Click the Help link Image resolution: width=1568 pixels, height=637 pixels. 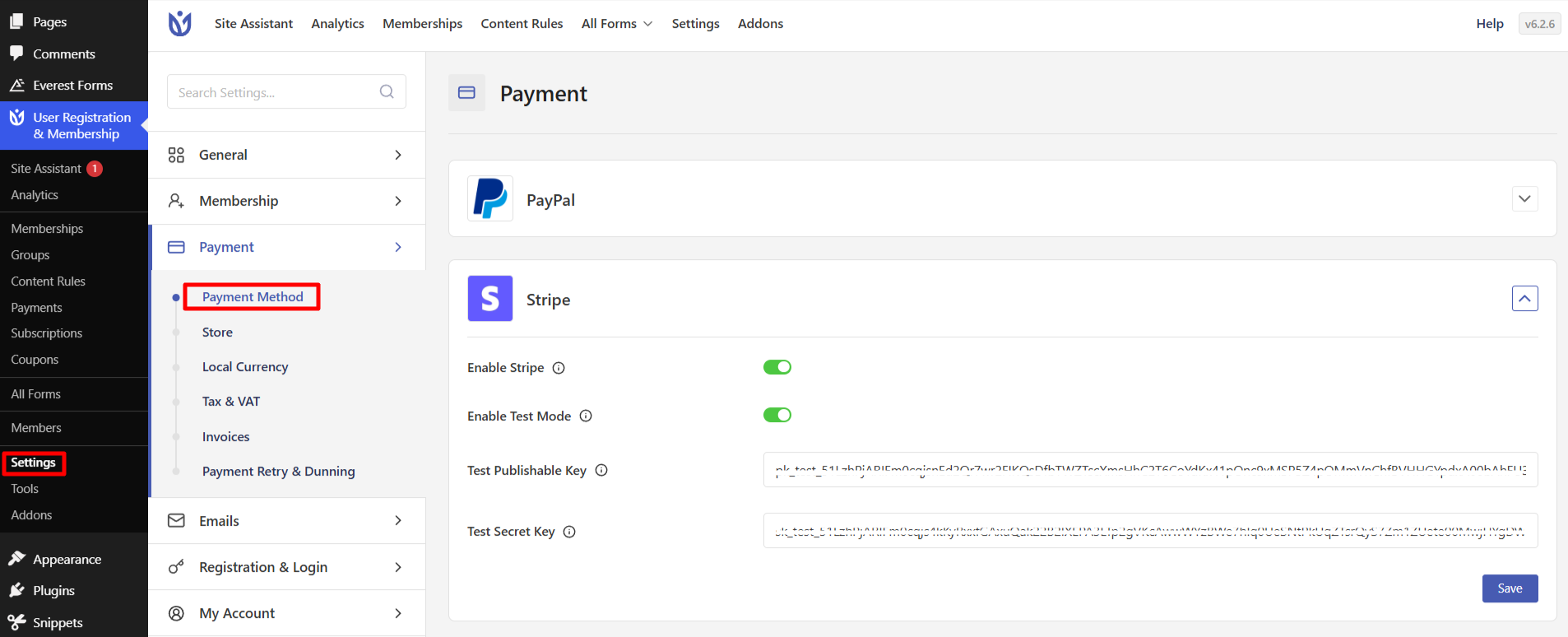pos(1490,24)
